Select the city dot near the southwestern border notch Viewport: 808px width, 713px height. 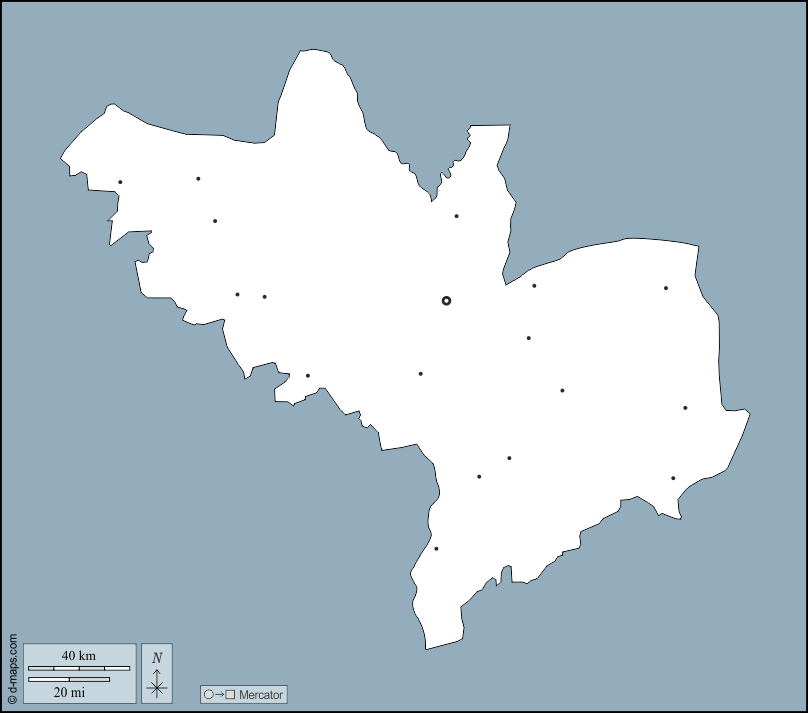[307, 376]
